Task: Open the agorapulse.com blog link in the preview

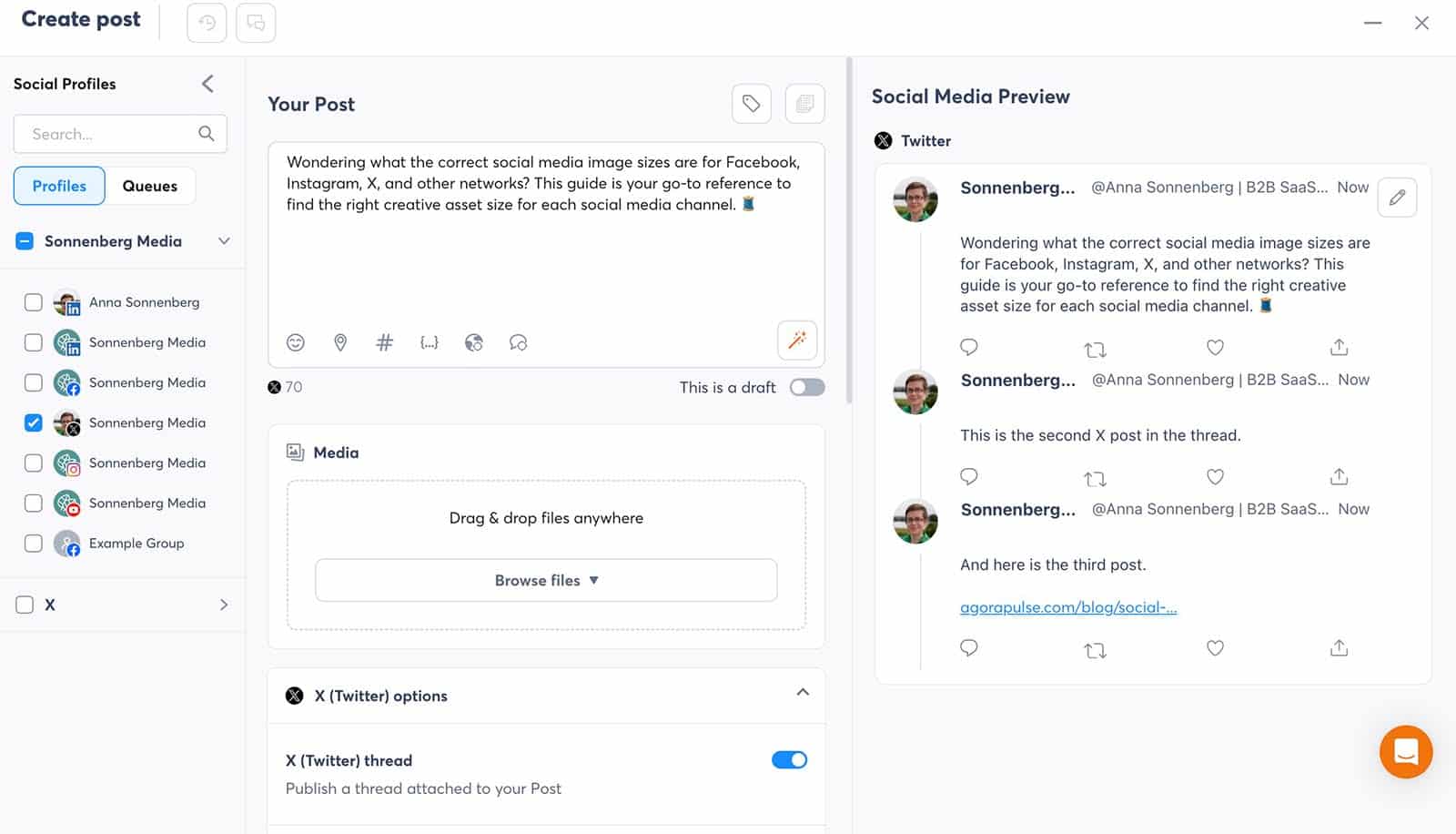Action: coord(1068,607)
